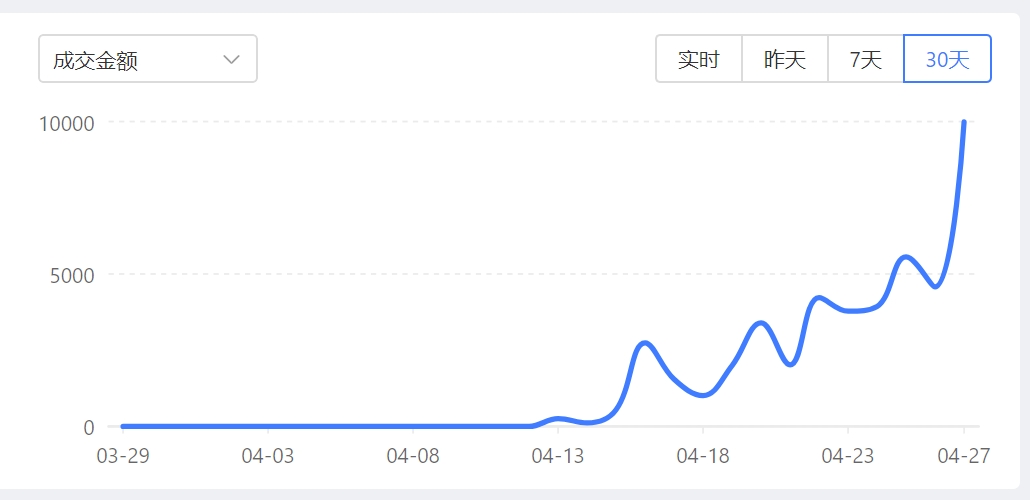Select the 昨天 time range
This screenshot has width=1030, height=500.
[784, 59]
